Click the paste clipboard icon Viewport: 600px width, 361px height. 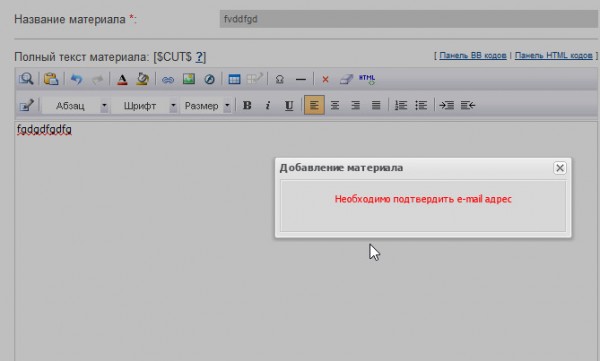coord(51,79)
